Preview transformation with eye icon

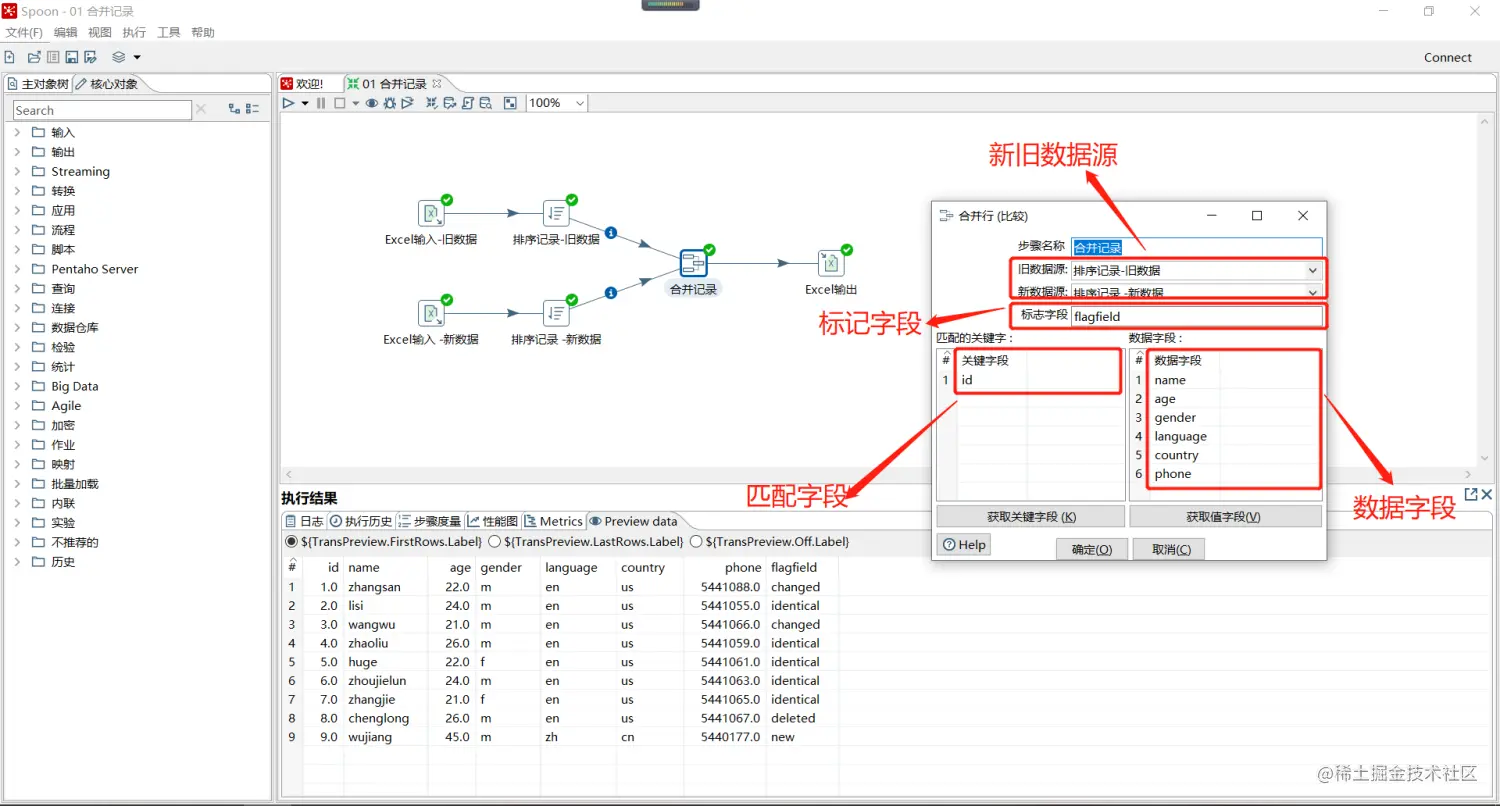[x=372, y=103]
